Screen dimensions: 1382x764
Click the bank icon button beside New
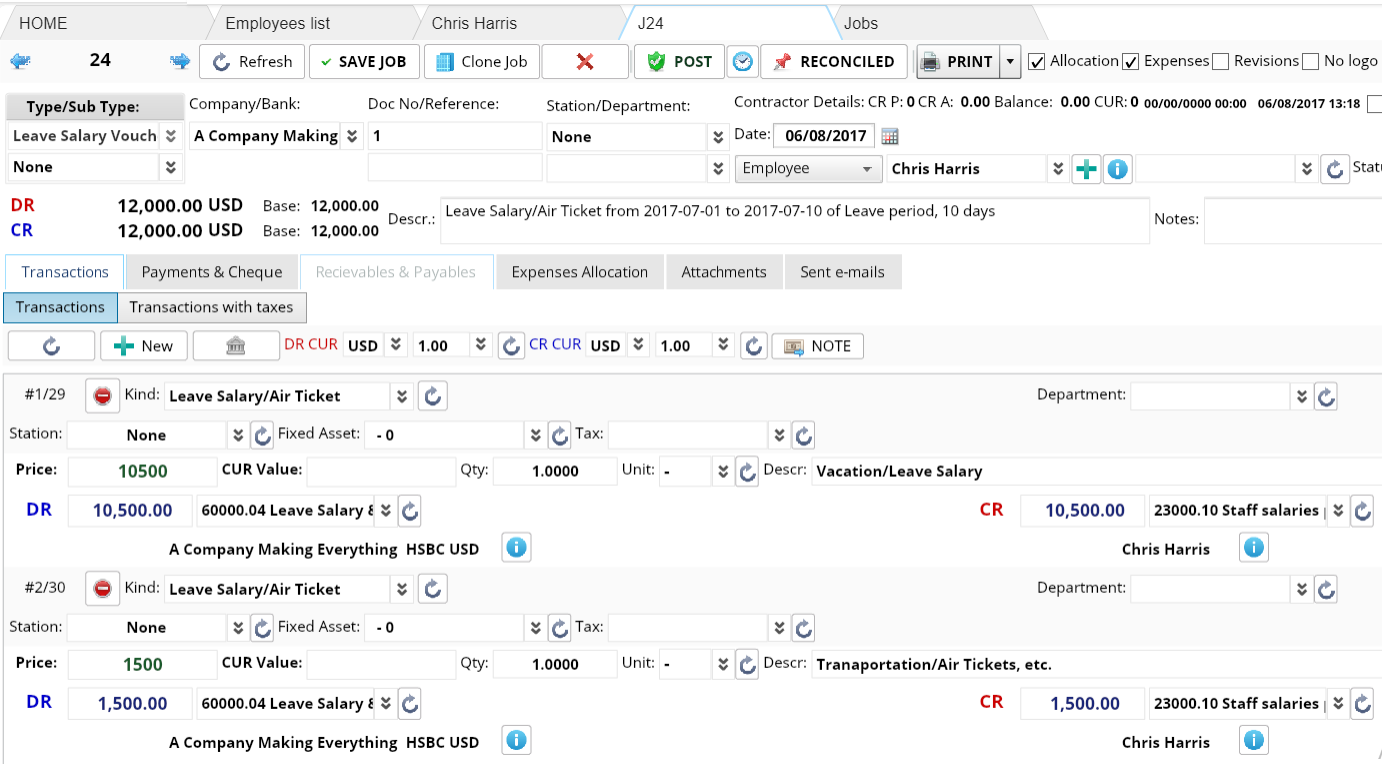coord(236,346)
